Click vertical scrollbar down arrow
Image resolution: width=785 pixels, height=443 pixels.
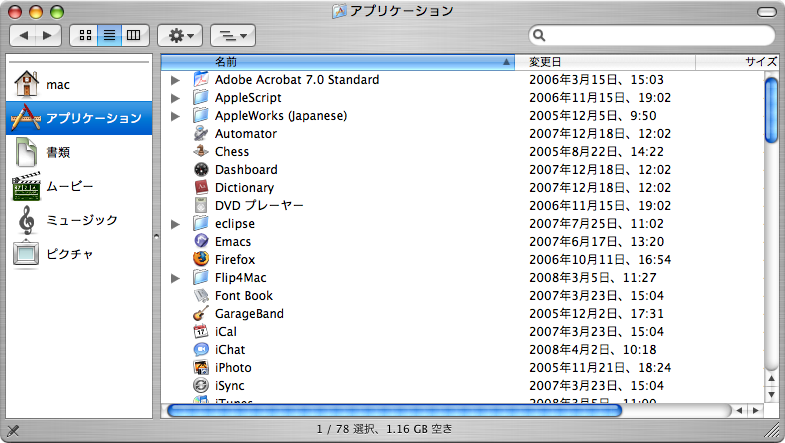pos(771,395)
